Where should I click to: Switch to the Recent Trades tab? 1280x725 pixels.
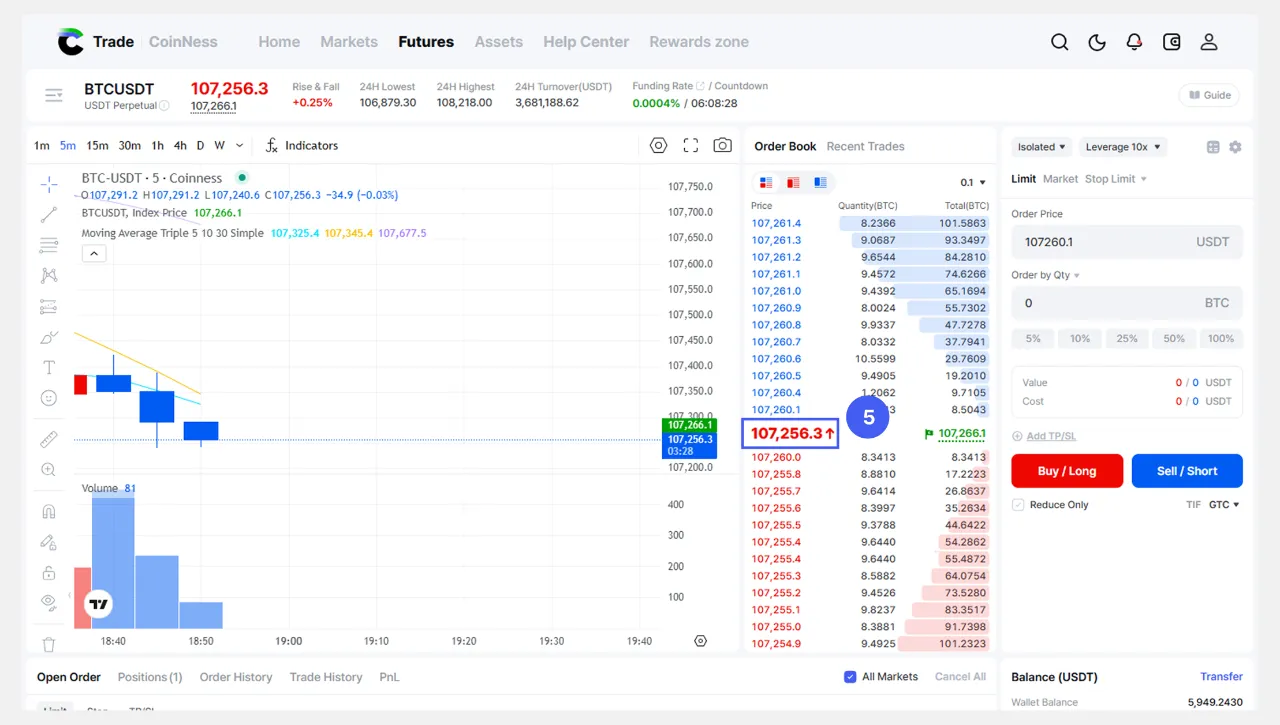865,146
